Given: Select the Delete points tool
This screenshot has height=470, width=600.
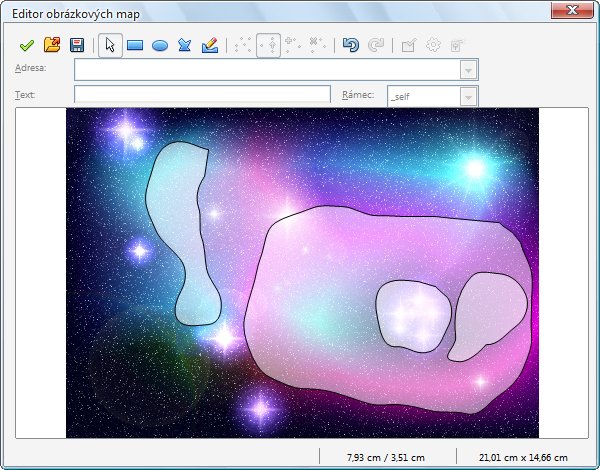Looking at the screenshot, I should pyautogui.click(x=318, y=45).
